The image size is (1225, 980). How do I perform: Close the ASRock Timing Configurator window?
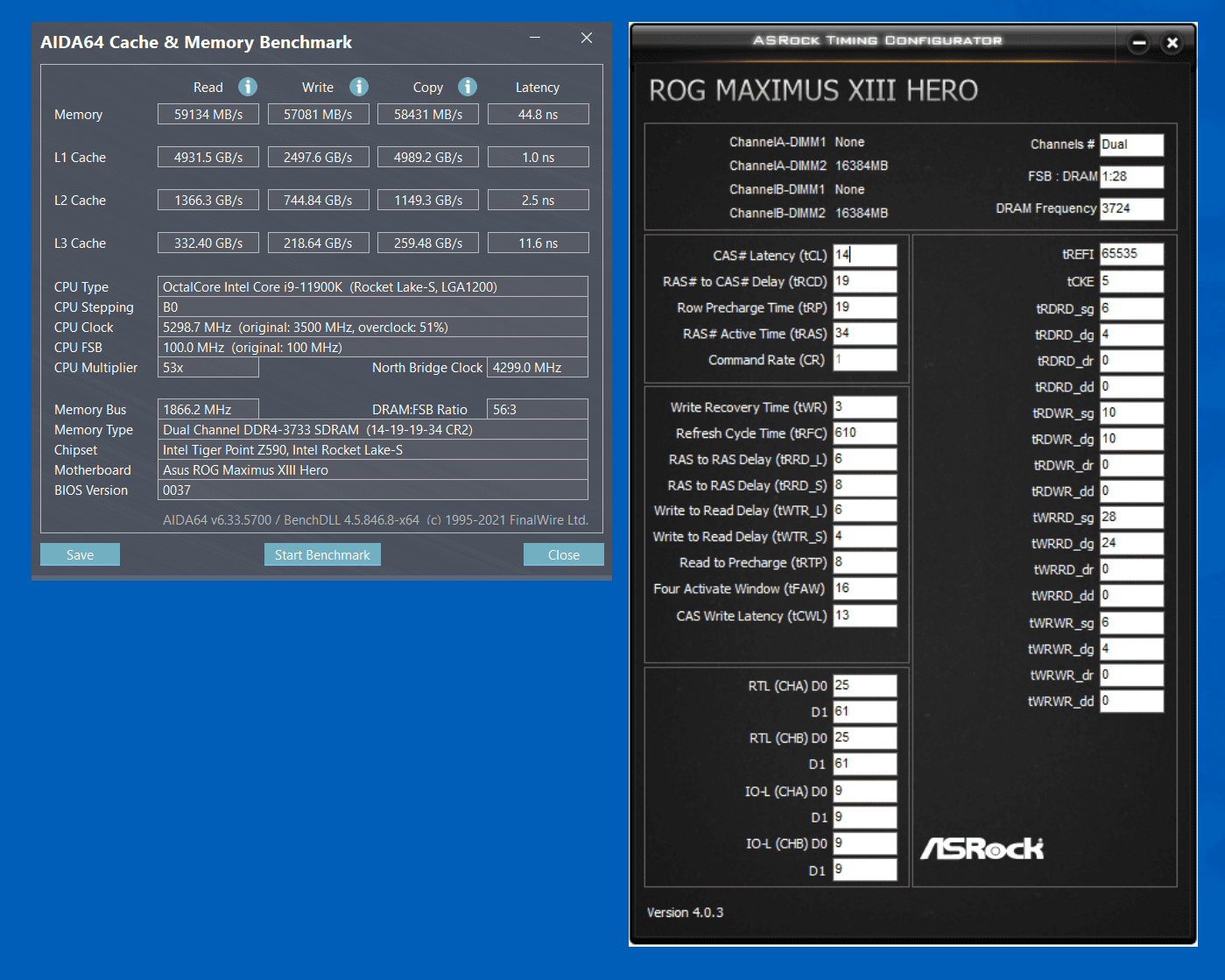point(1172,42)
